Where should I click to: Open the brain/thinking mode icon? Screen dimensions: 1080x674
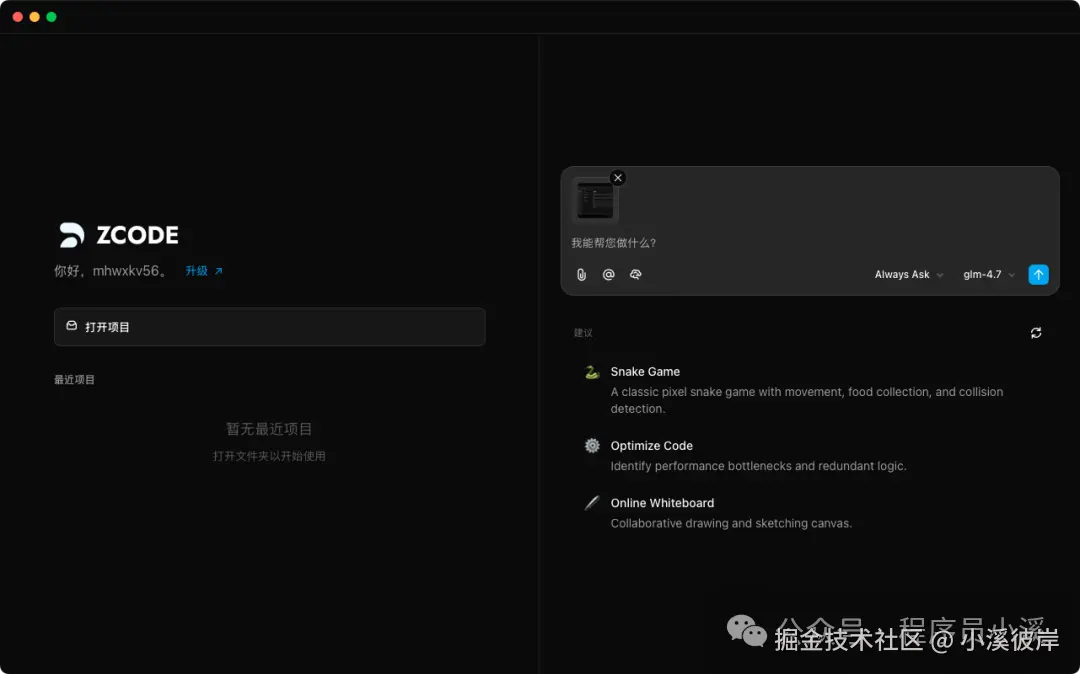(x=635, y=274)
